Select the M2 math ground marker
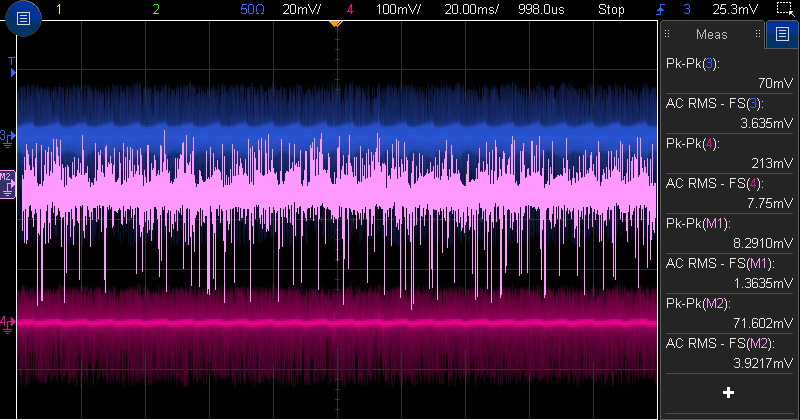 [x=7, y=184]
